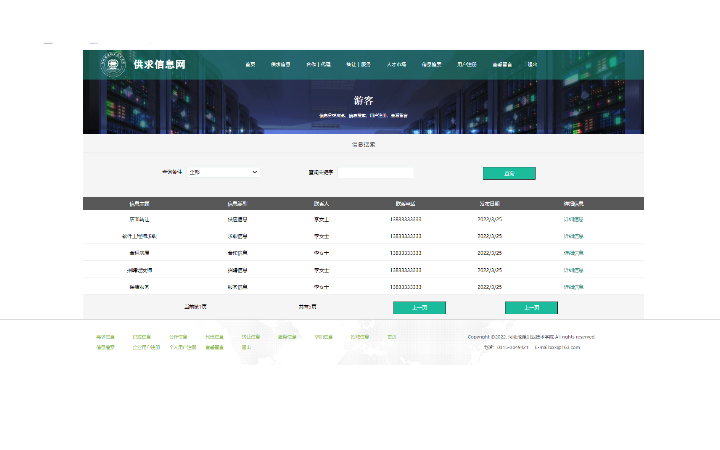Open detail link of third table row
This screenshot has width=720, height=450.
(573, 253)
